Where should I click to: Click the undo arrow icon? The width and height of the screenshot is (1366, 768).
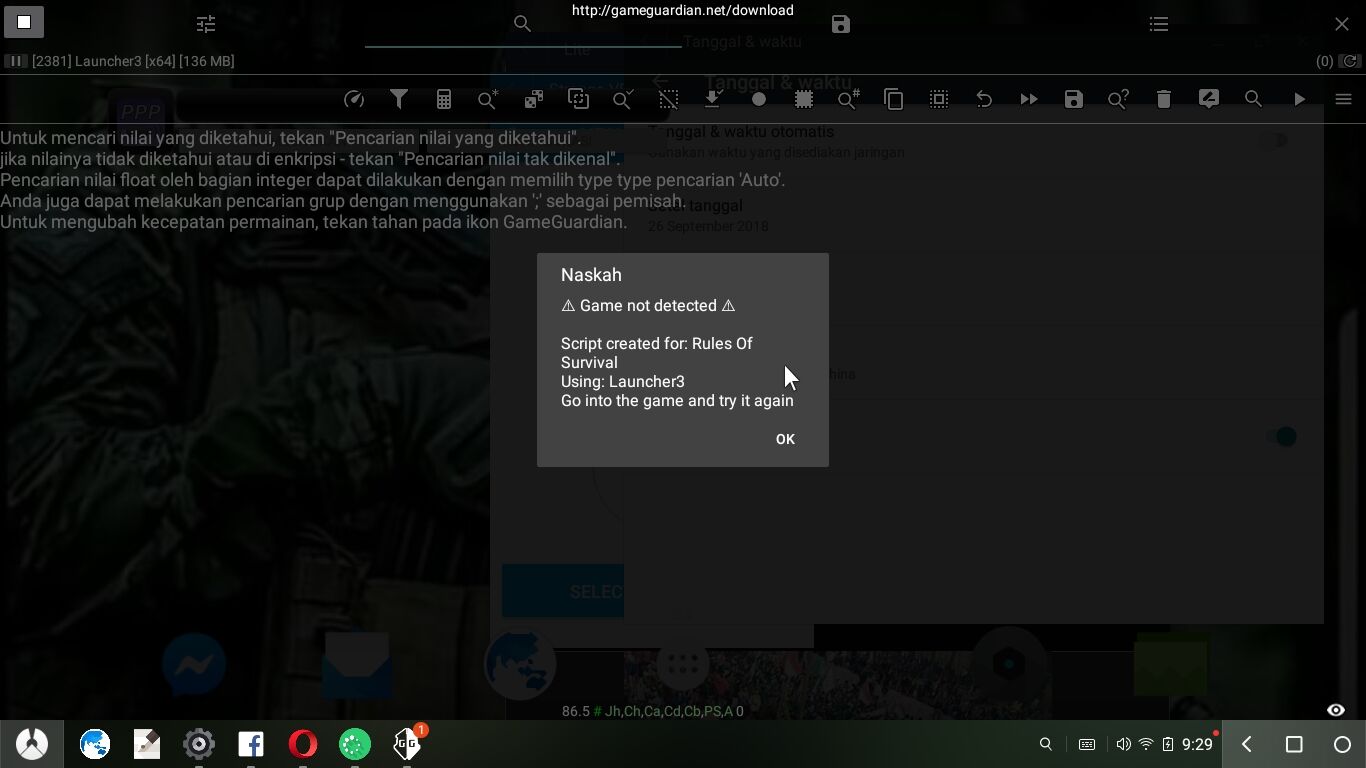984,99
